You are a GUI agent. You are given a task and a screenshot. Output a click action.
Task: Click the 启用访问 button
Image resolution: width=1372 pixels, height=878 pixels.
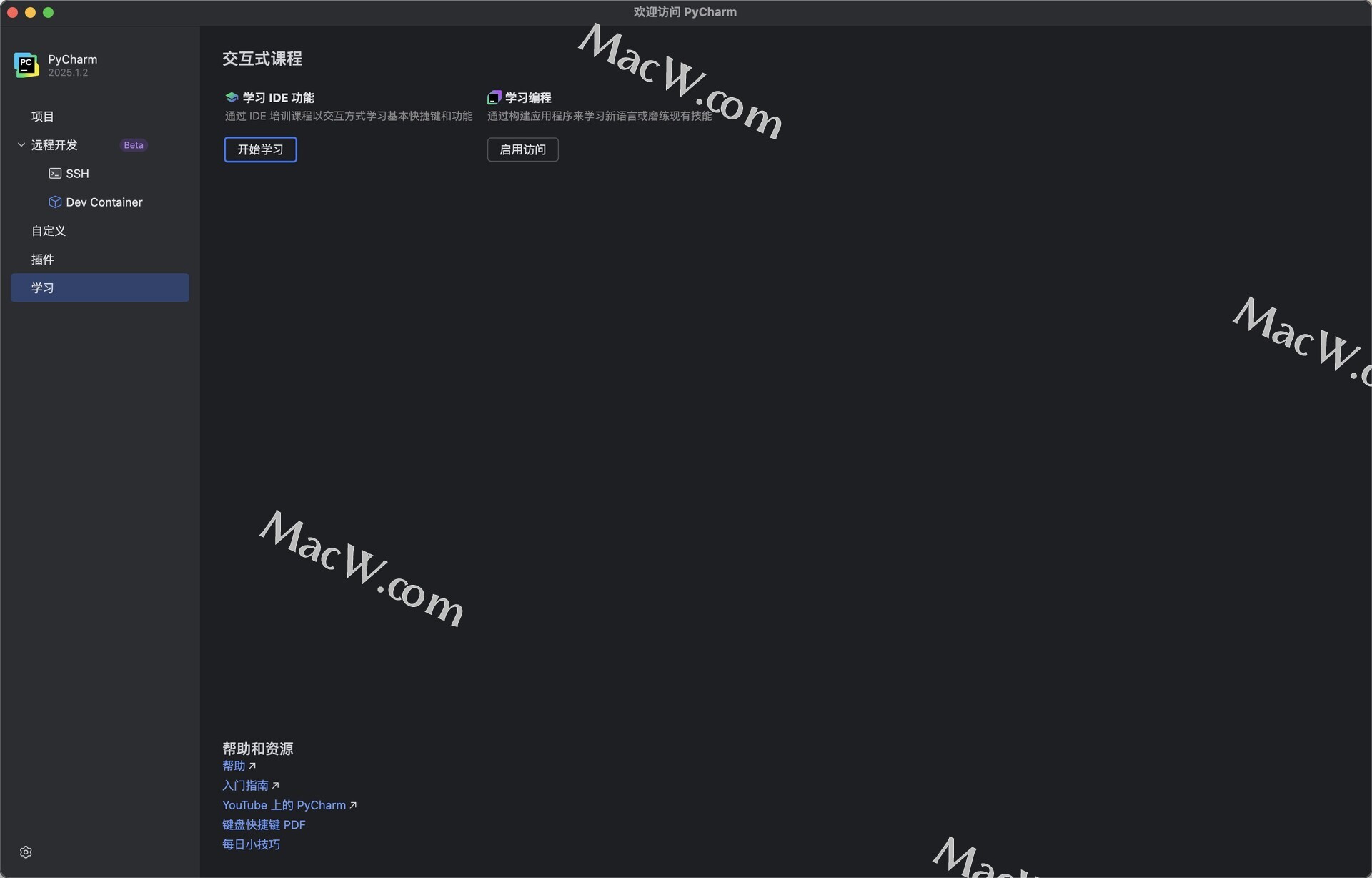(523, 149)
